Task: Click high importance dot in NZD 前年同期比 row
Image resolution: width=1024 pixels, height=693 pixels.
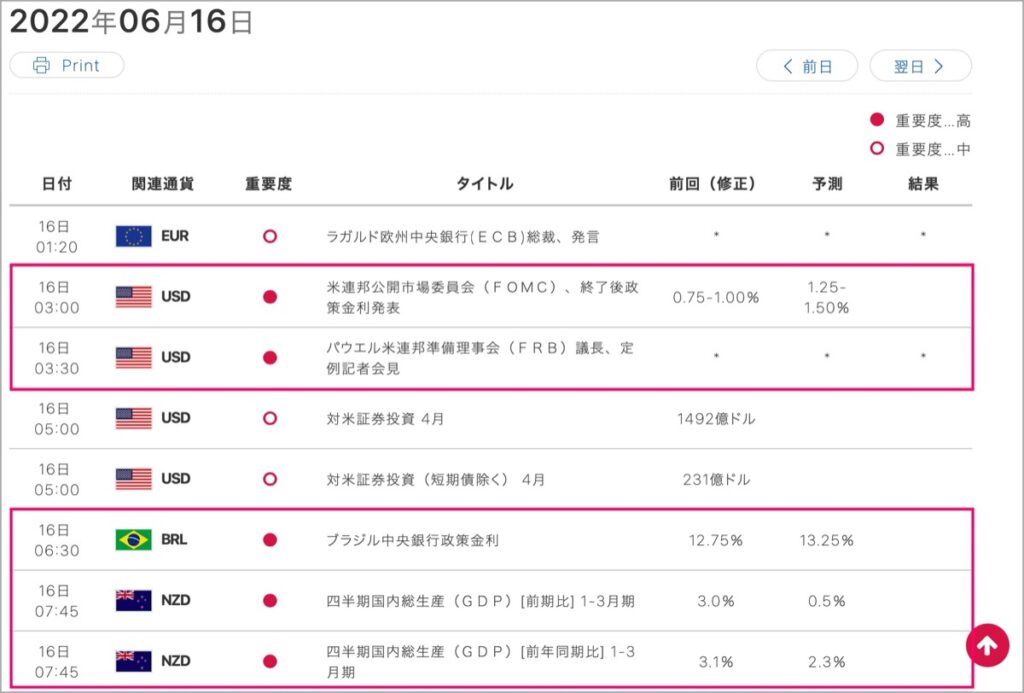Action: 270,662
